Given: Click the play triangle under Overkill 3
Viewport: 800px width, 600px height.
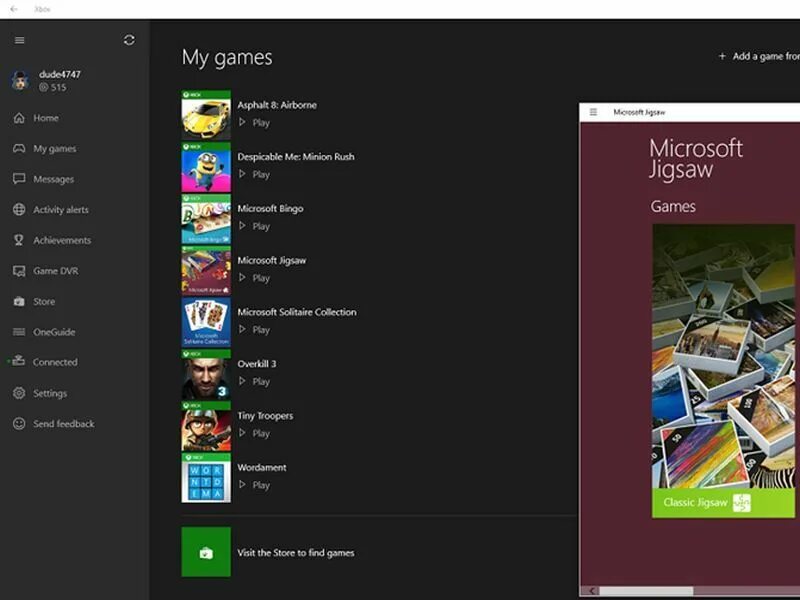Looking at the screenshot, I should tap(242, 381).
